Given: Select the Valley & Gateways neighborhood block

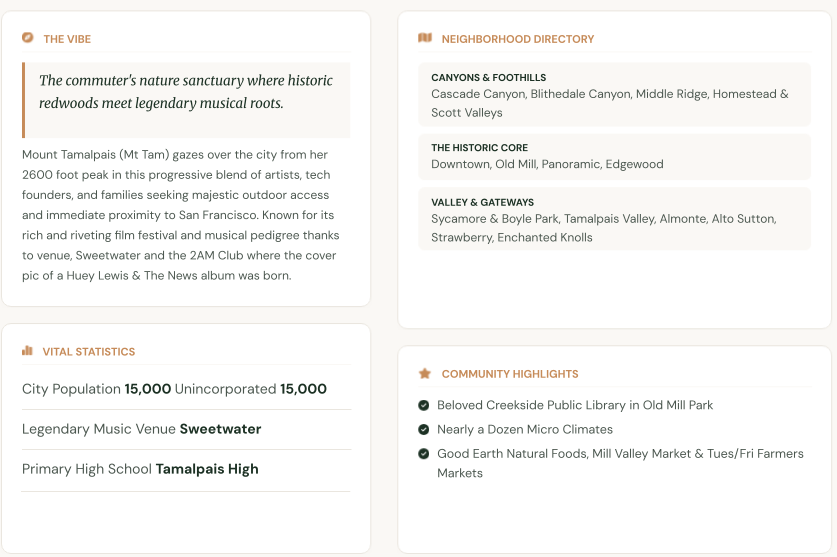Looking at the screenshot, I should (x=614, y=219).
